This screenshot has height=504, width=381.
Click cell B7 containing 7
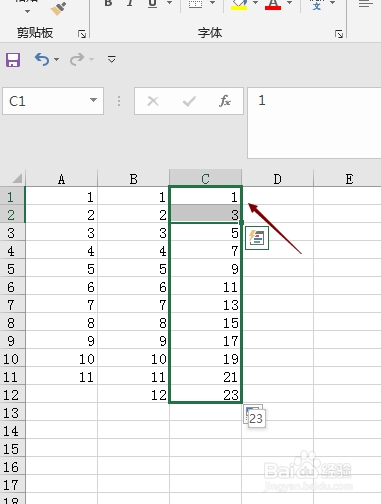click(133, 305)
